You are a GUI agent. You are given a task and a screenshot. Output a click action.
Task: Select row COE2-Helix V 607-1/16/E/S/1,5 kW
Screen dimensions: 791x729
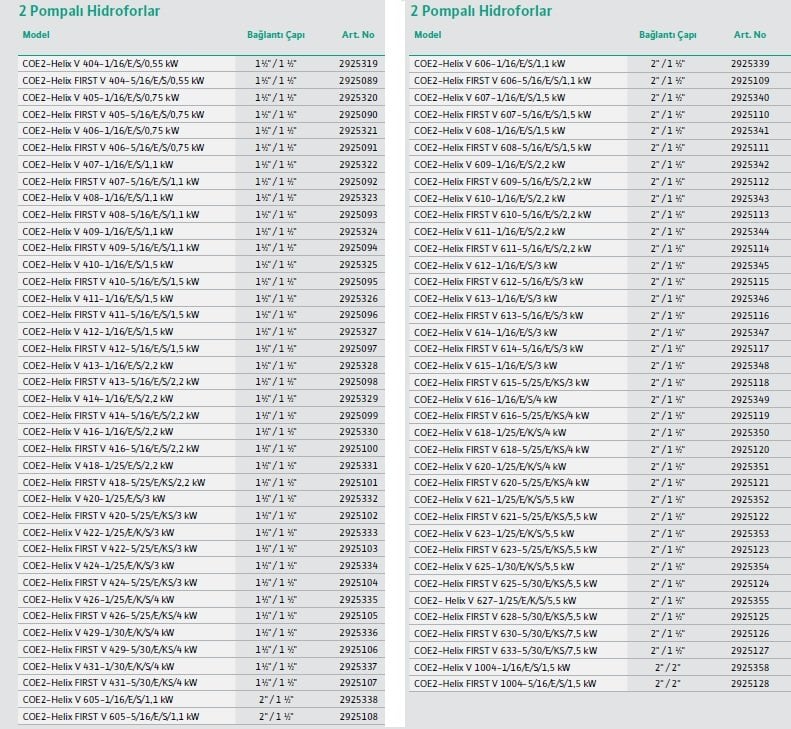(x=600, y=97)
